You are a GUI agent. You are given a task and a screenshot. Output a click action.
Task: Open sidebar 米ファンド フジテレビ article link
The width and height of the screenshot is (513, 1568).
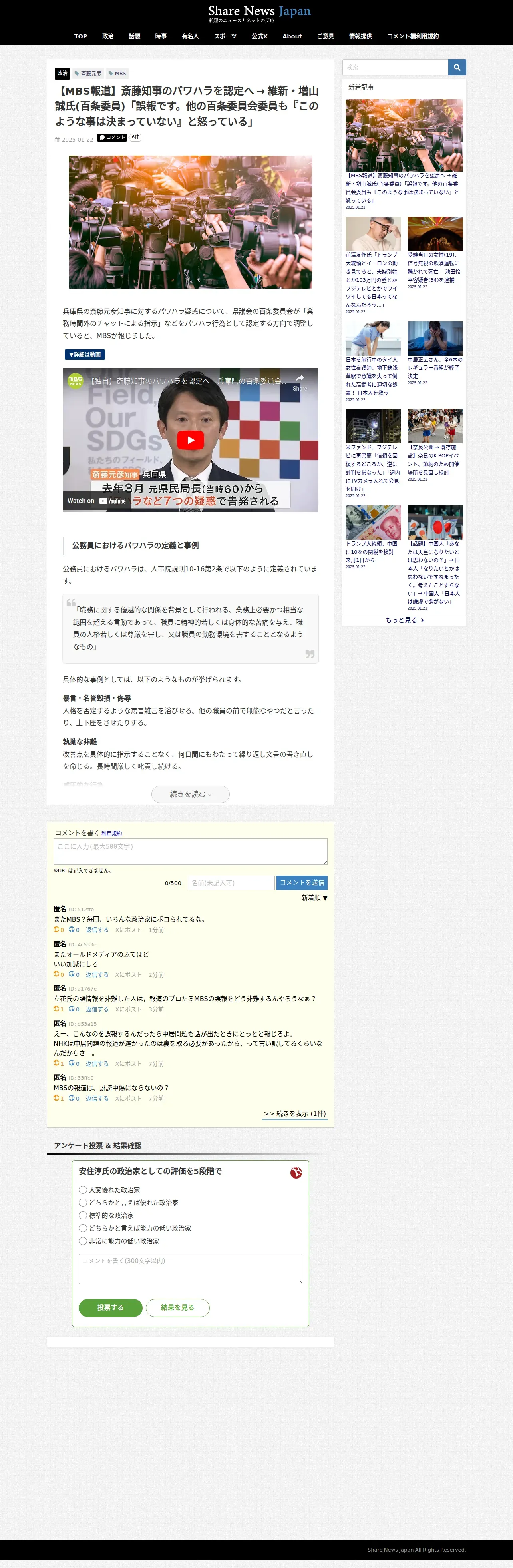pyautogui.click(x=372, y=467)
